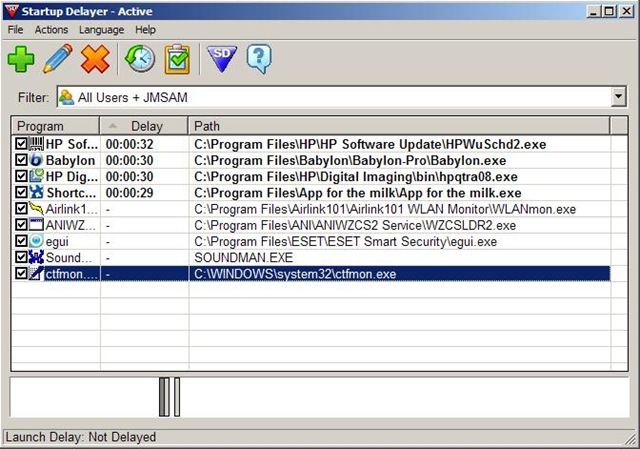Viewport: 640px width, 449px height.
Task: Click the SOUNDMAN.EXE path text
Action: tap(244, 258)
